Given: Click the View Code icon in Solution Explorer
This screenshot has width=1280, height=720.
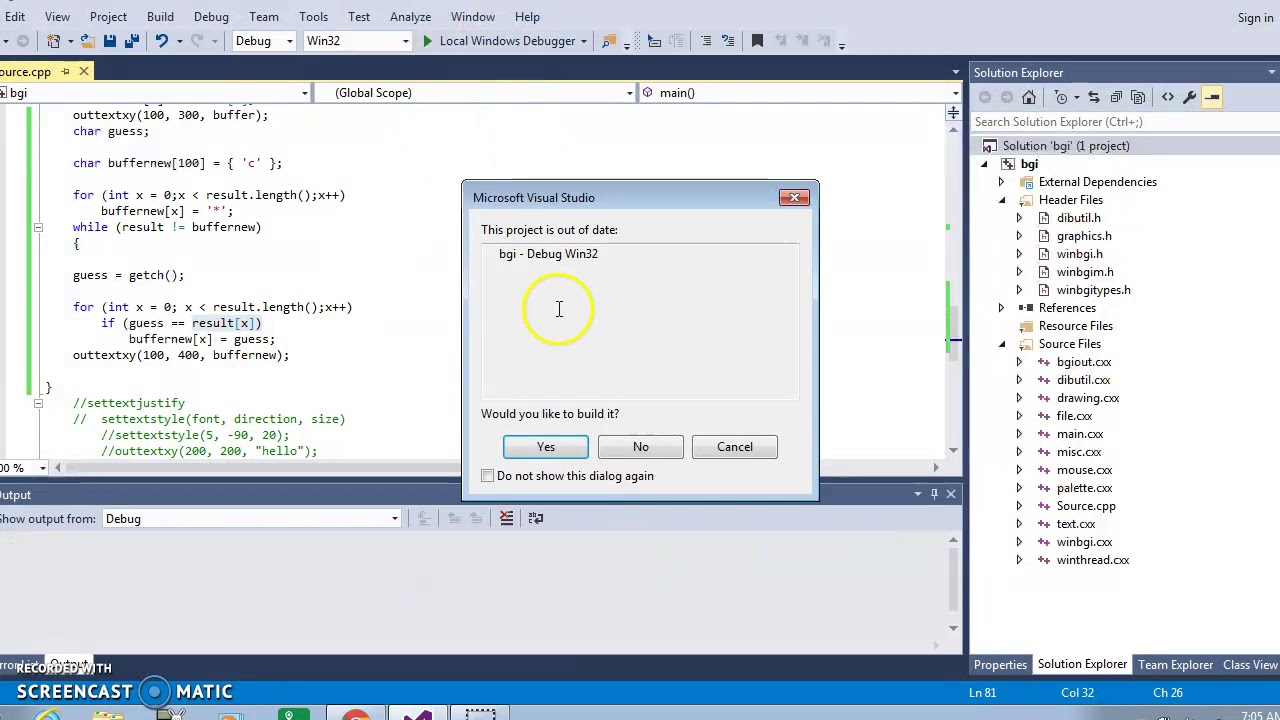Looking at the screenshot, I should (1168, 97).
